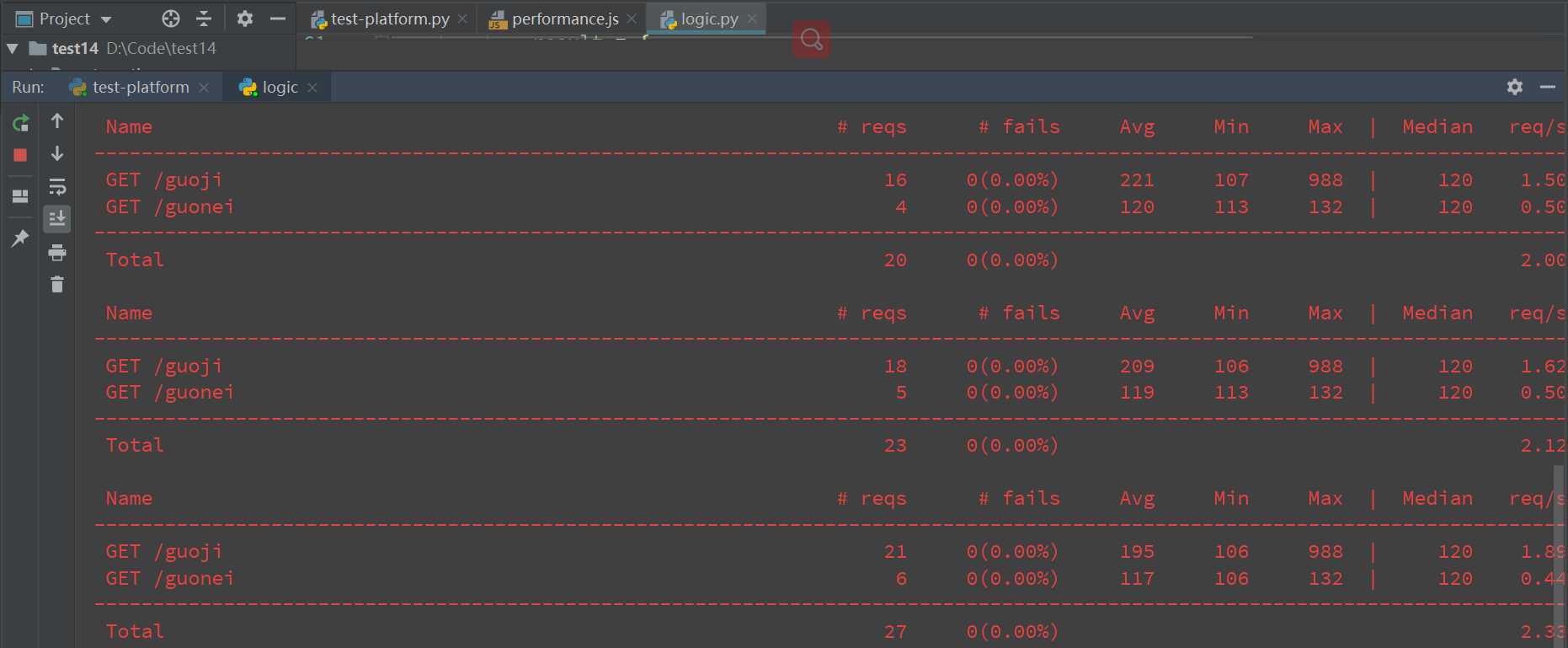
Task: Print the console output
Action: click(57, 252)
